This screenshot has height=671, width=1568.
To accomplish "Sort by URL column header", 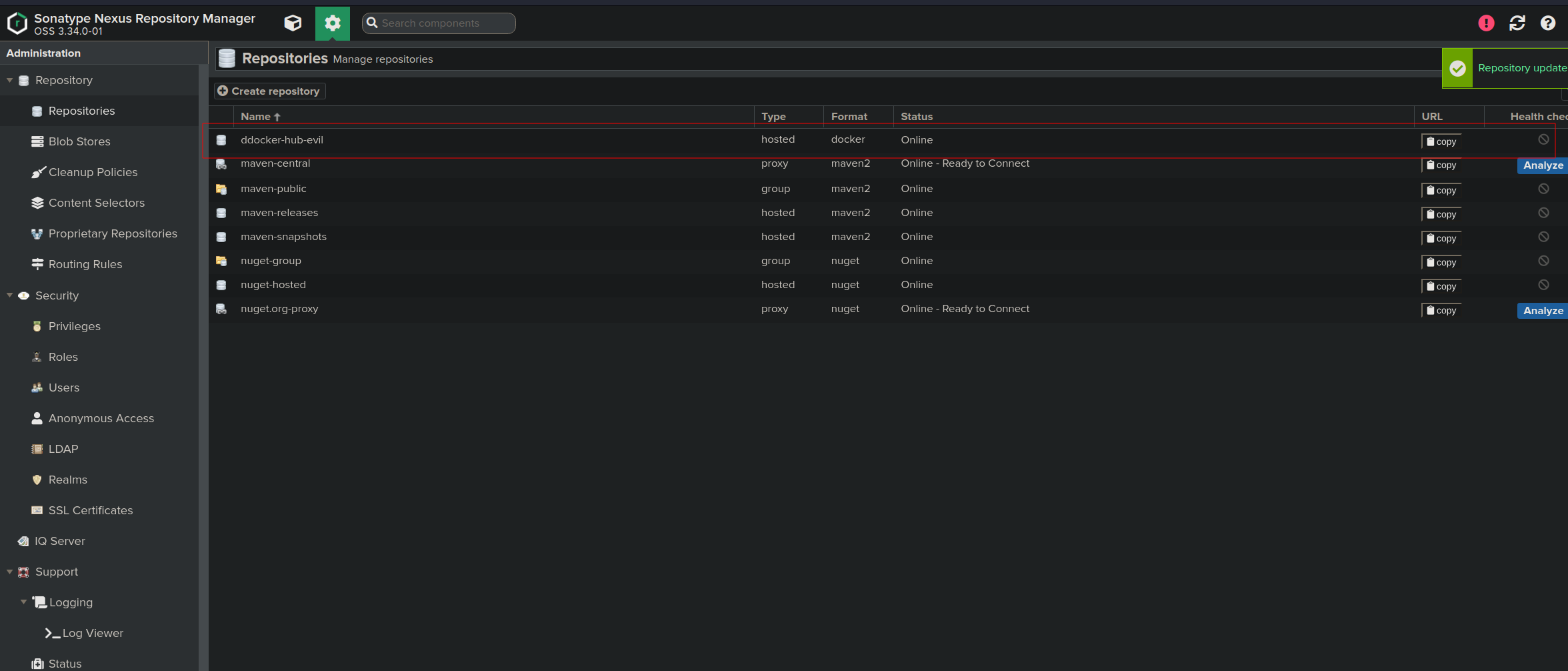I will 1449,116.
